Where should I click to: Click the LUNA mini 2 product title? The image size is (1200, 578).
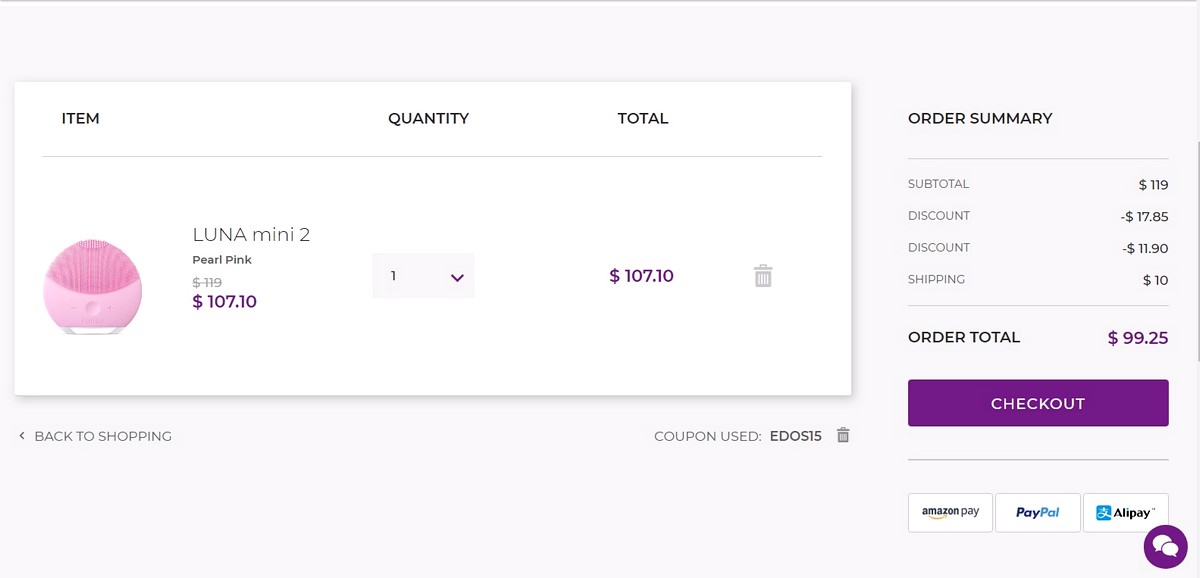pyautogui.click(x=251, y=235)
